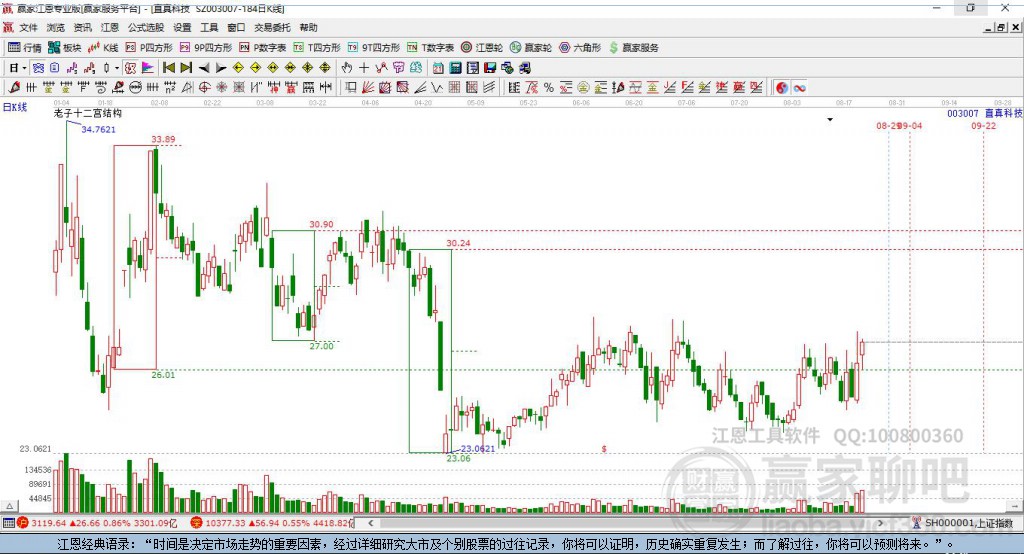Screen dimensions: 1024x554
Task: Click the black left arrow icon
Action: point(204,68)
